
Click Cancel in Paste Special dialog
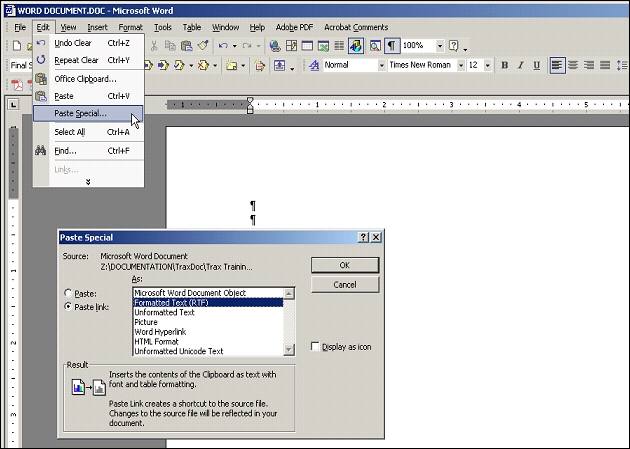pyautogui.click(x=345, y=285)
